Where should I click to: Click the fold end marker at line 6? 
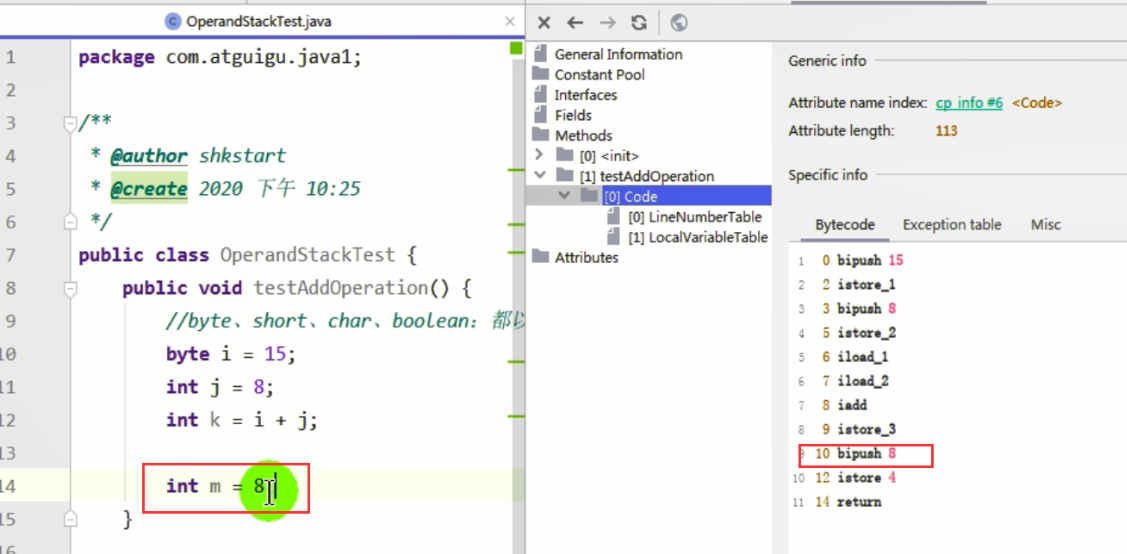[x=70, y=222]
